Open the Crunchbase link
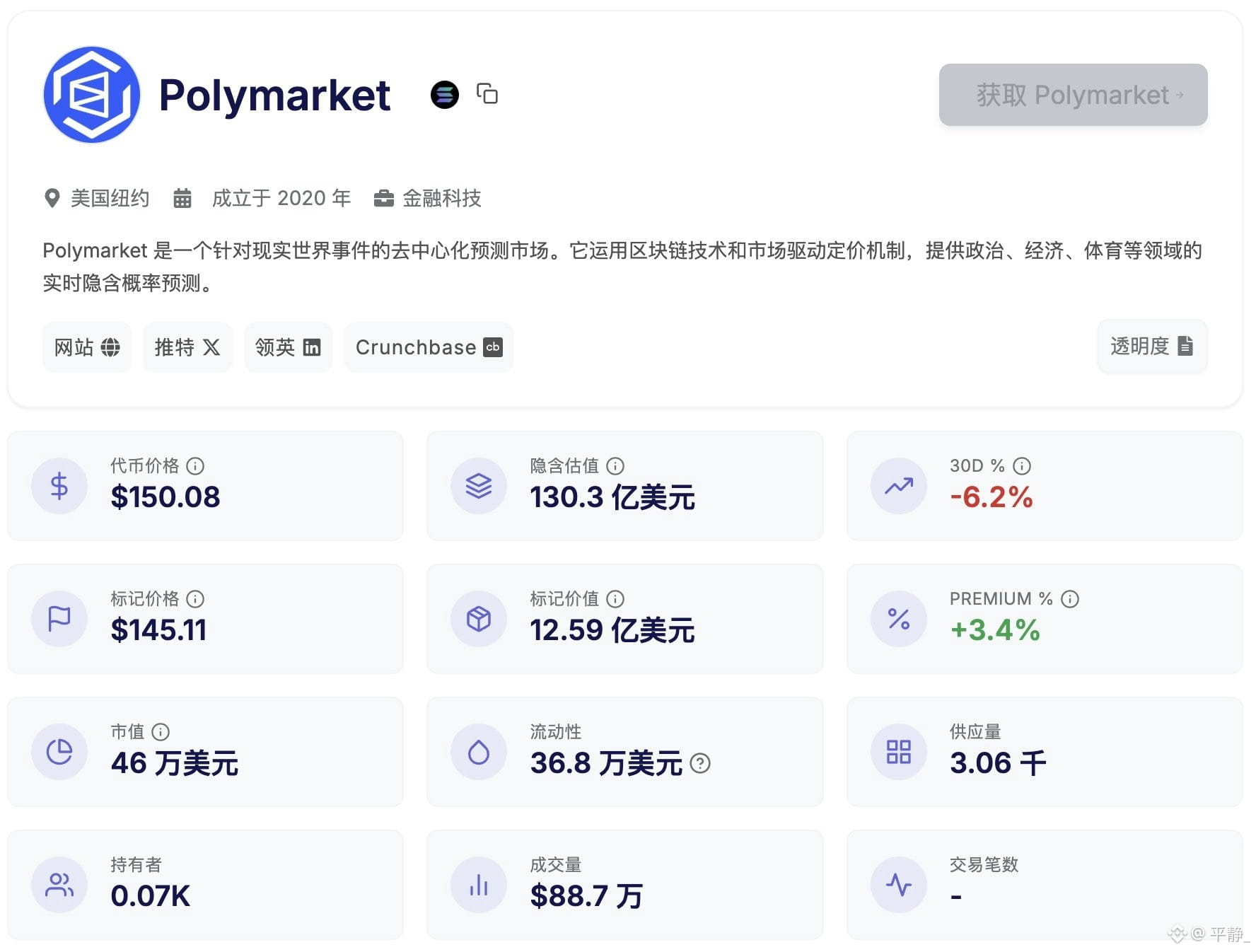The image size is (1256, 952). coord(429,347)
